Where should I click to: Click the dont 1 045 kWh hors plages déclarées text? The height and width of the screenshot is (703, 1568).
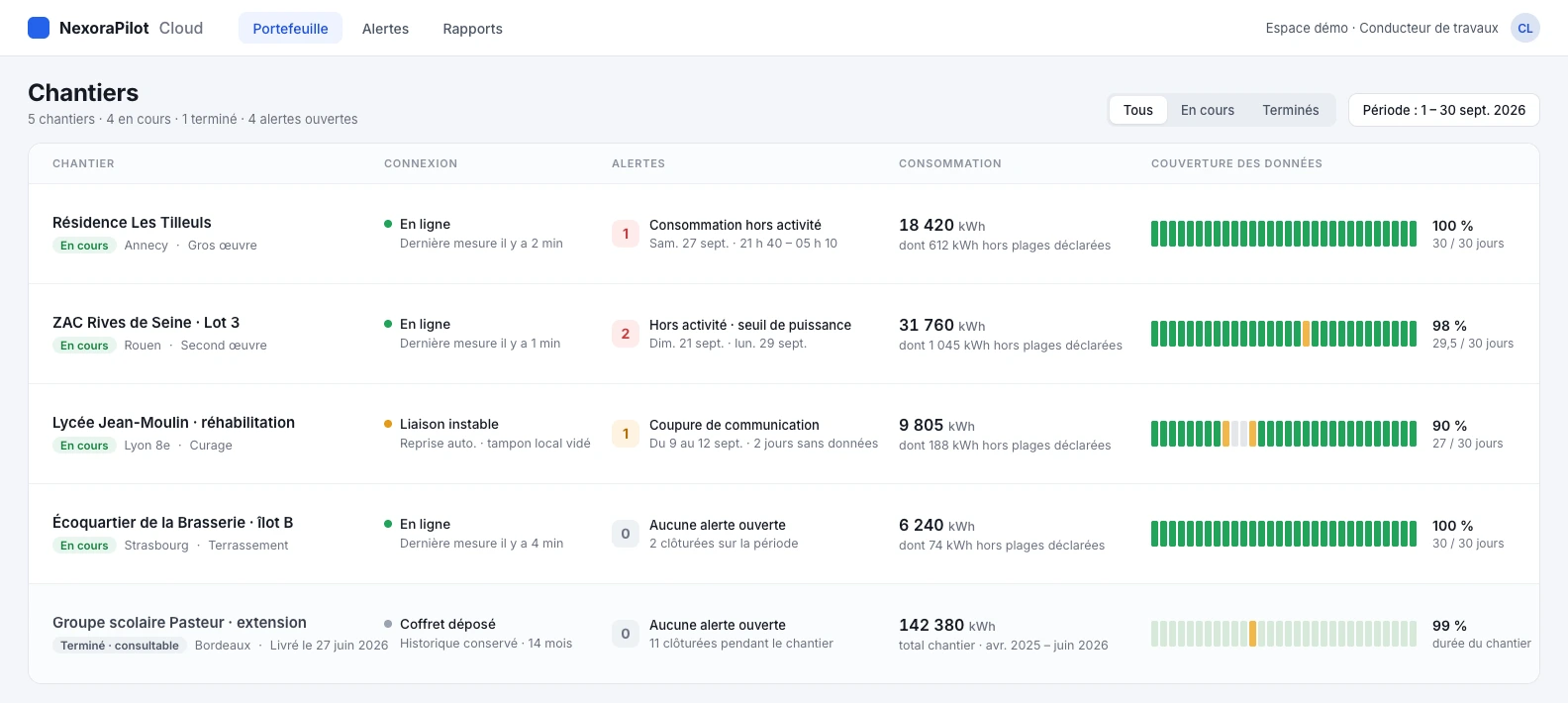pos(1011,345)
